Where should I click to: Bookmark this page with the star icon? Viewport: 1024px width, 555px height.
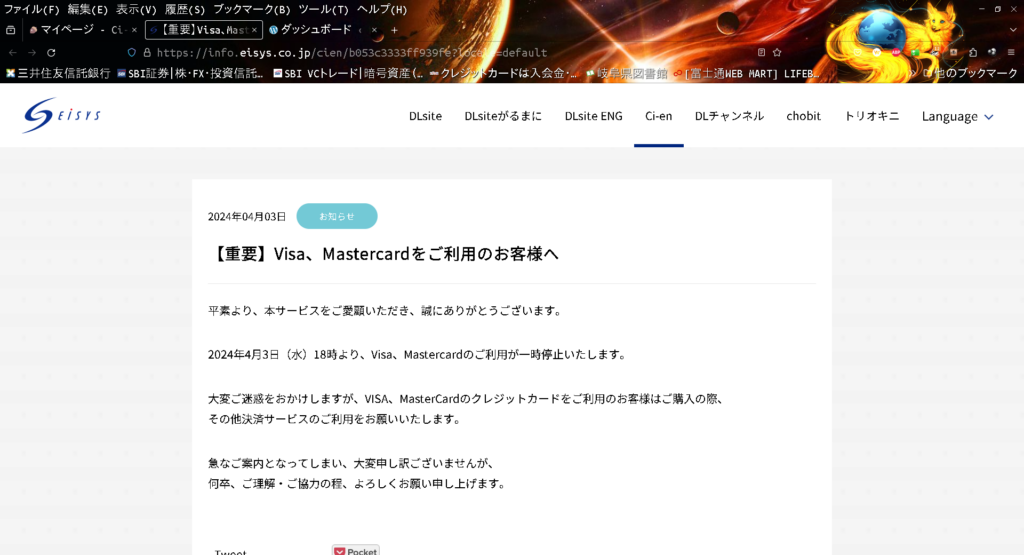[777, 52]
